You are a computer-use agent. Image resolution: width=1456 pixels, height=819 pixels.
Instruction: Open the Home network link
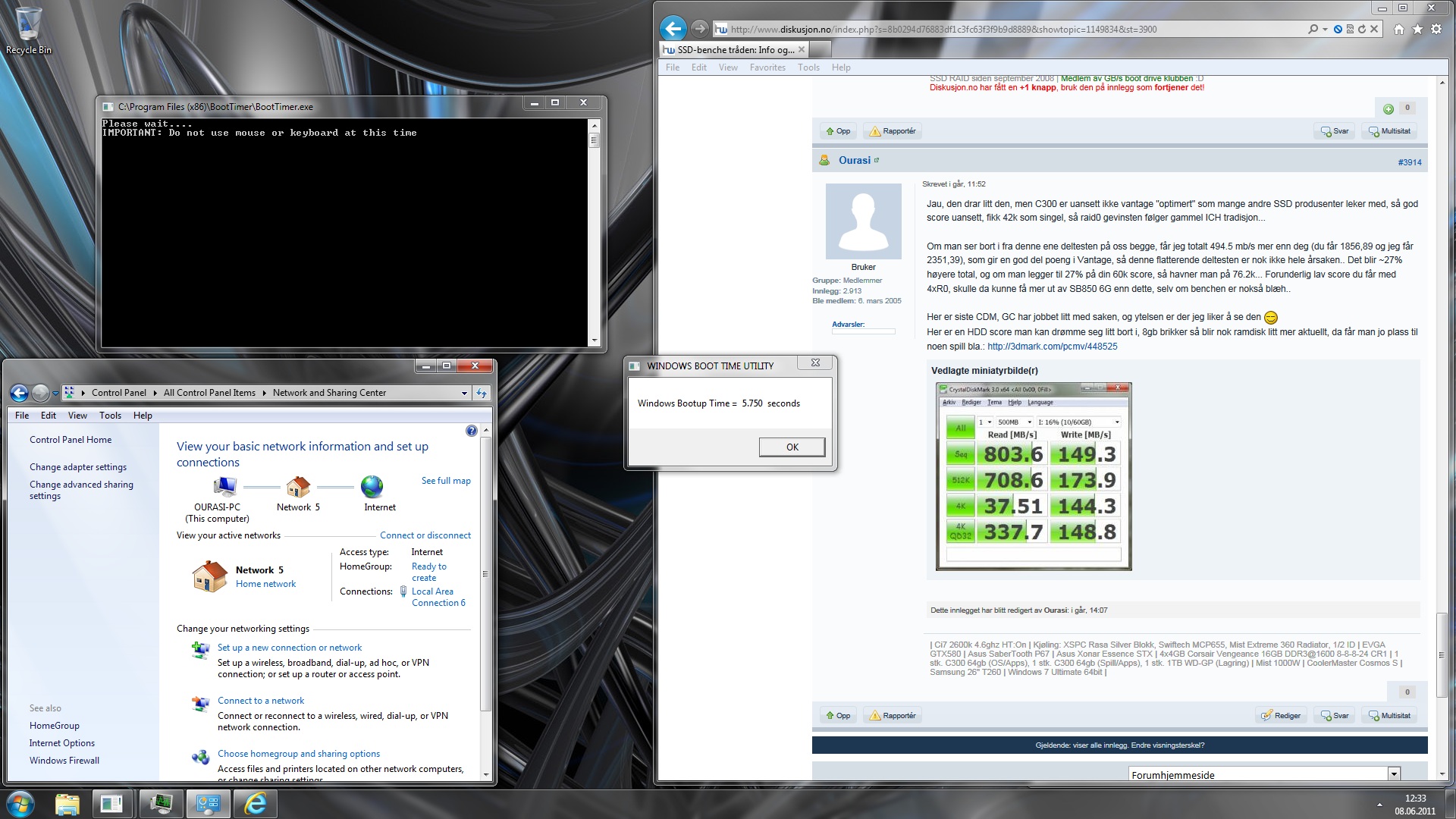[265, 584]
